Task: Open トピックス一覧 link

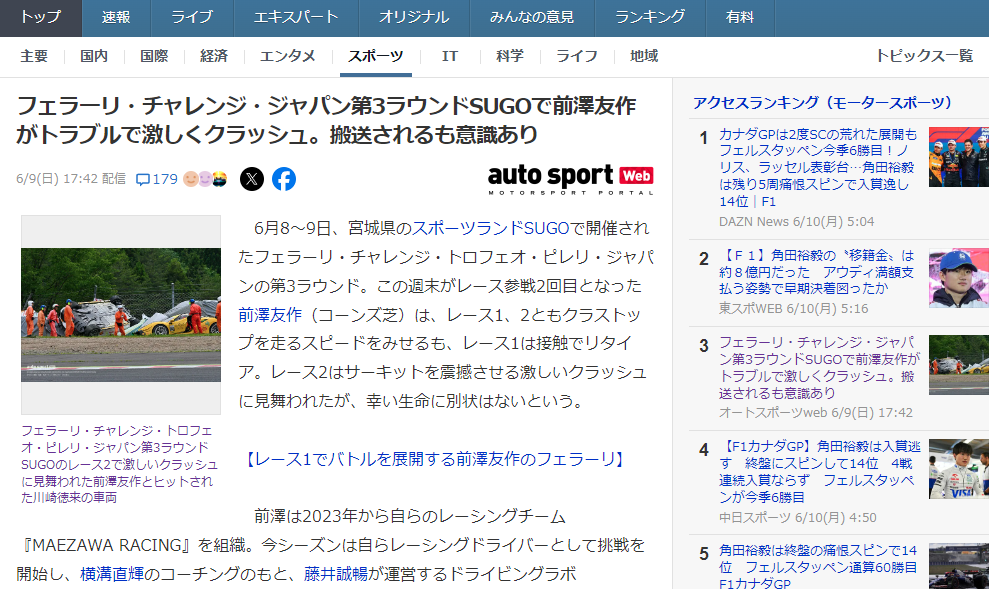Action: click(x=925, y=56)
